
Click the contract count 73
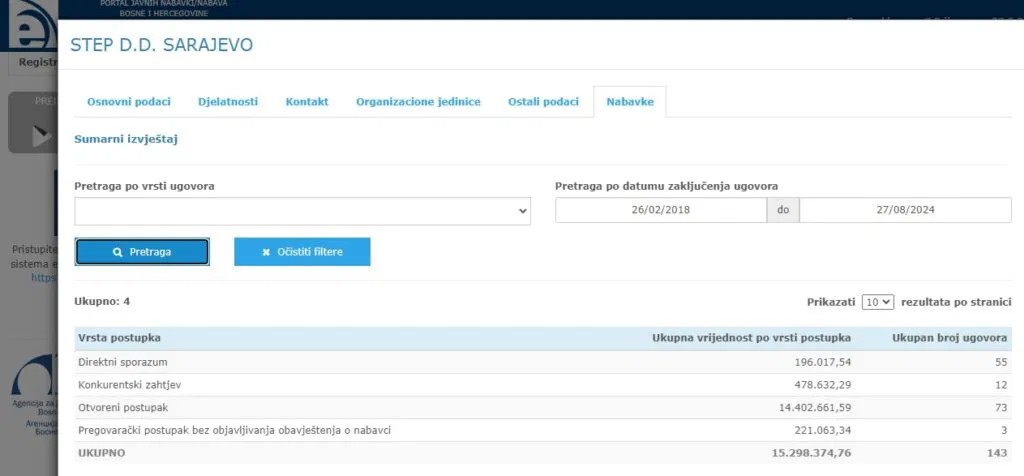[x=1001, y=407]
